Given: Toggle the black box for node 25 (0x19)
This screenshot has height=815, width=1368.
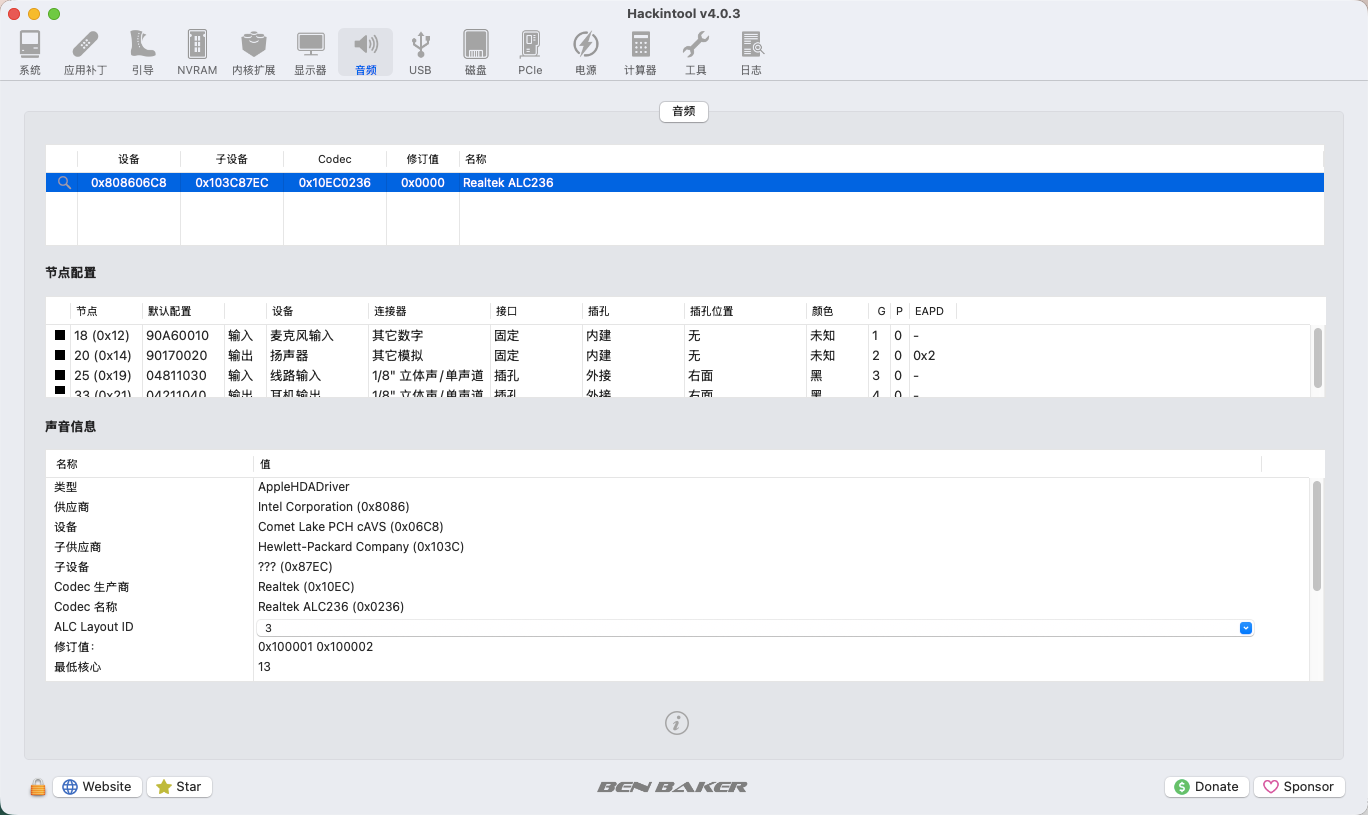Looking at the screenshot, I should point(60,376).
